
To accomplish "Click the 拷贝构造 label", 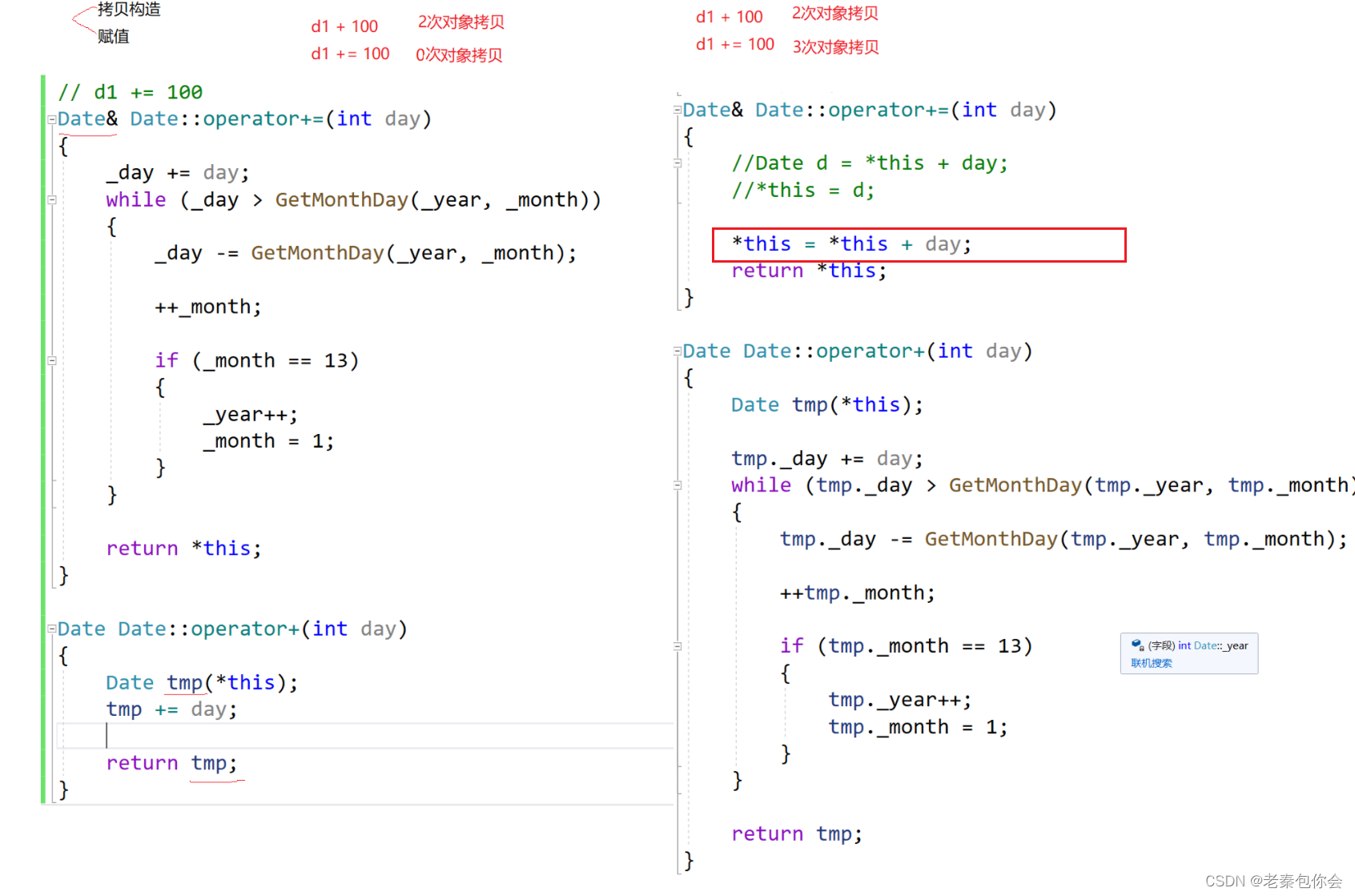I will [129, 9].
